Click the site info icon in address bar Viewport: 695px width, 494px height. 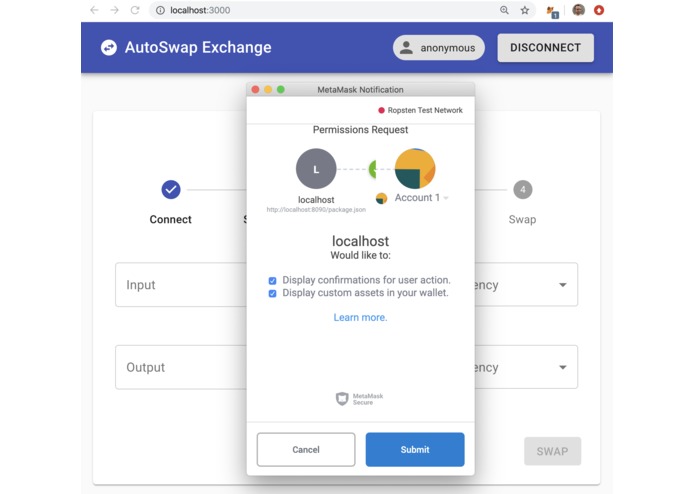[160, 10]
